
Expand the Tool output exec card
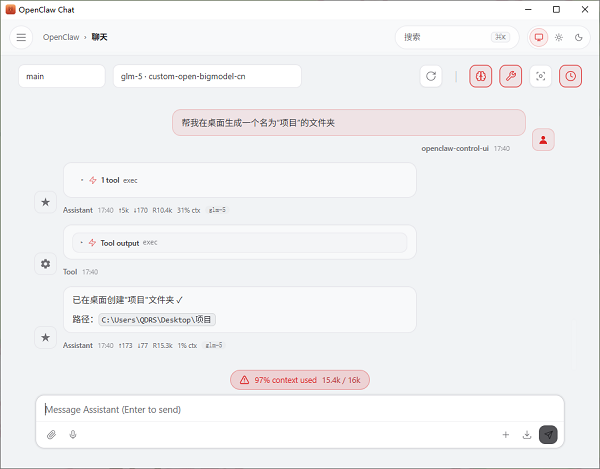[240, 243]
